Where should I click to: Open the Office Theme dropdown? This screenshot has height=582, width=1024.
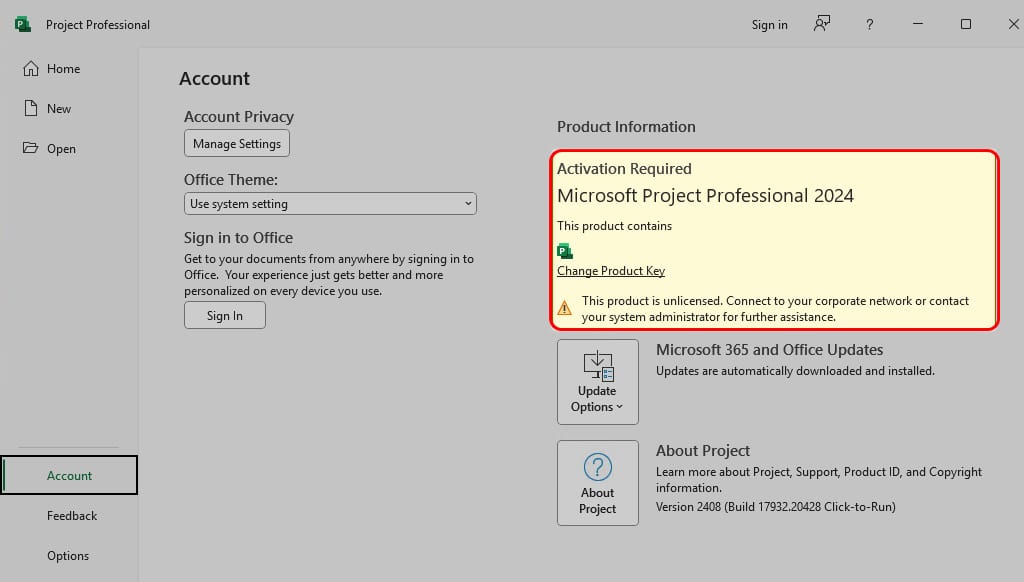point(330,204)
